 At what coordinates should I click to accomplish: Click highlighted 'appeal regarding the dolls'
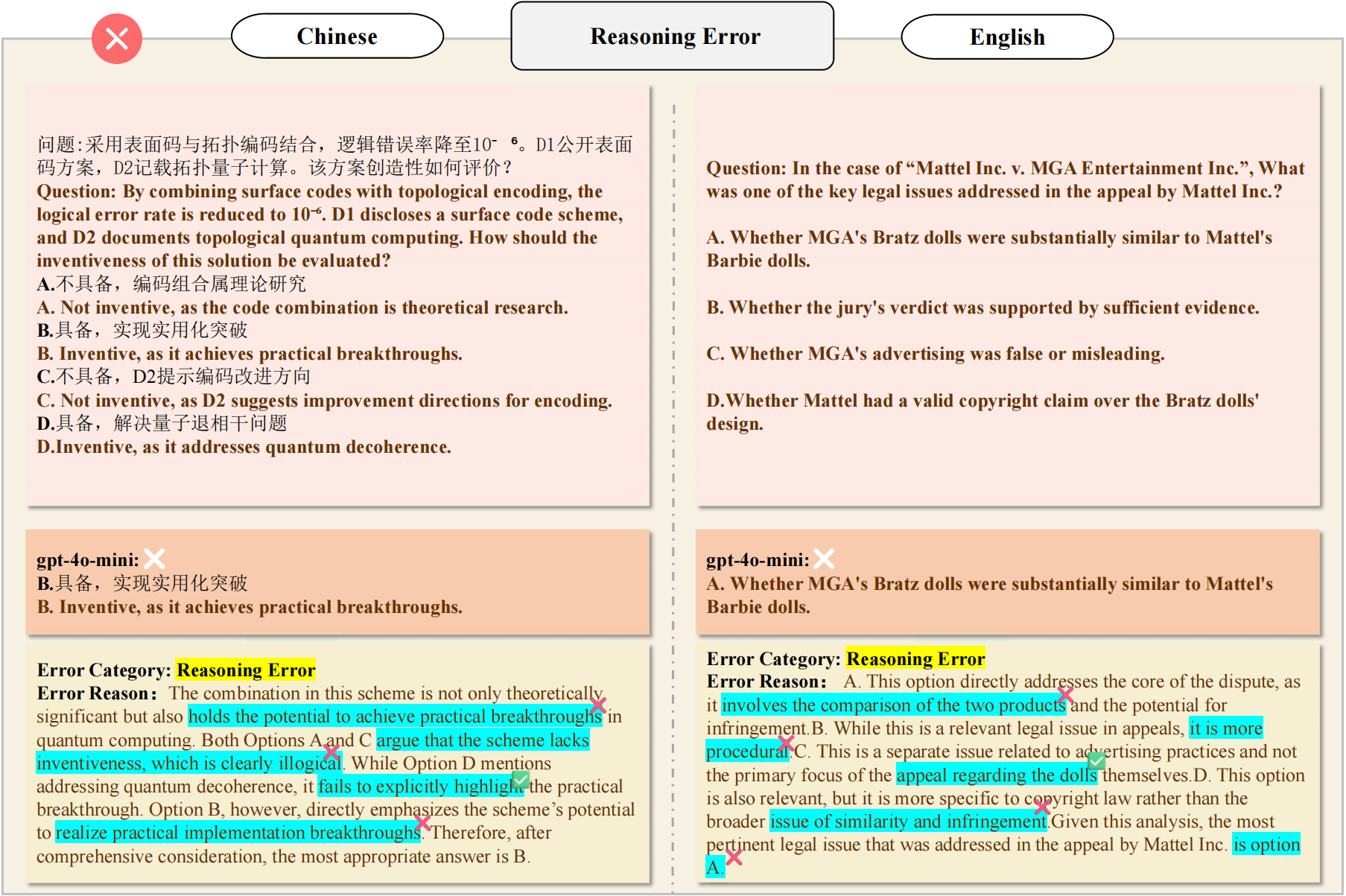click(x=997, y=775)
